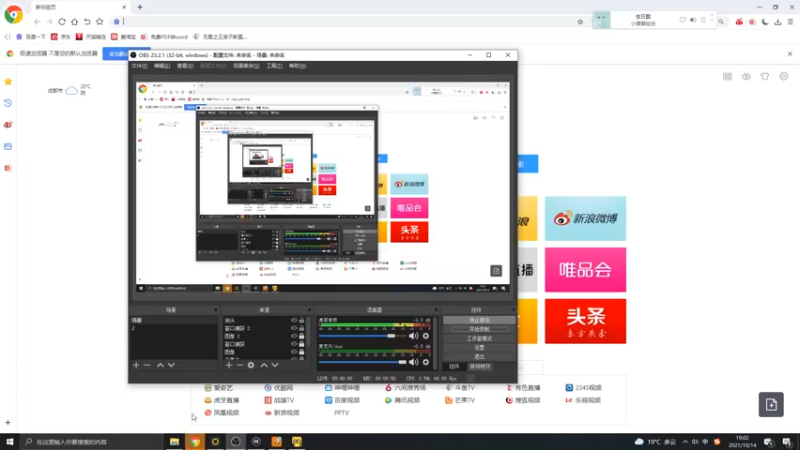Toggle lock on 窗口捕获 2 source
This screenshot has height=450, width=800.
(x=302, y=328)
